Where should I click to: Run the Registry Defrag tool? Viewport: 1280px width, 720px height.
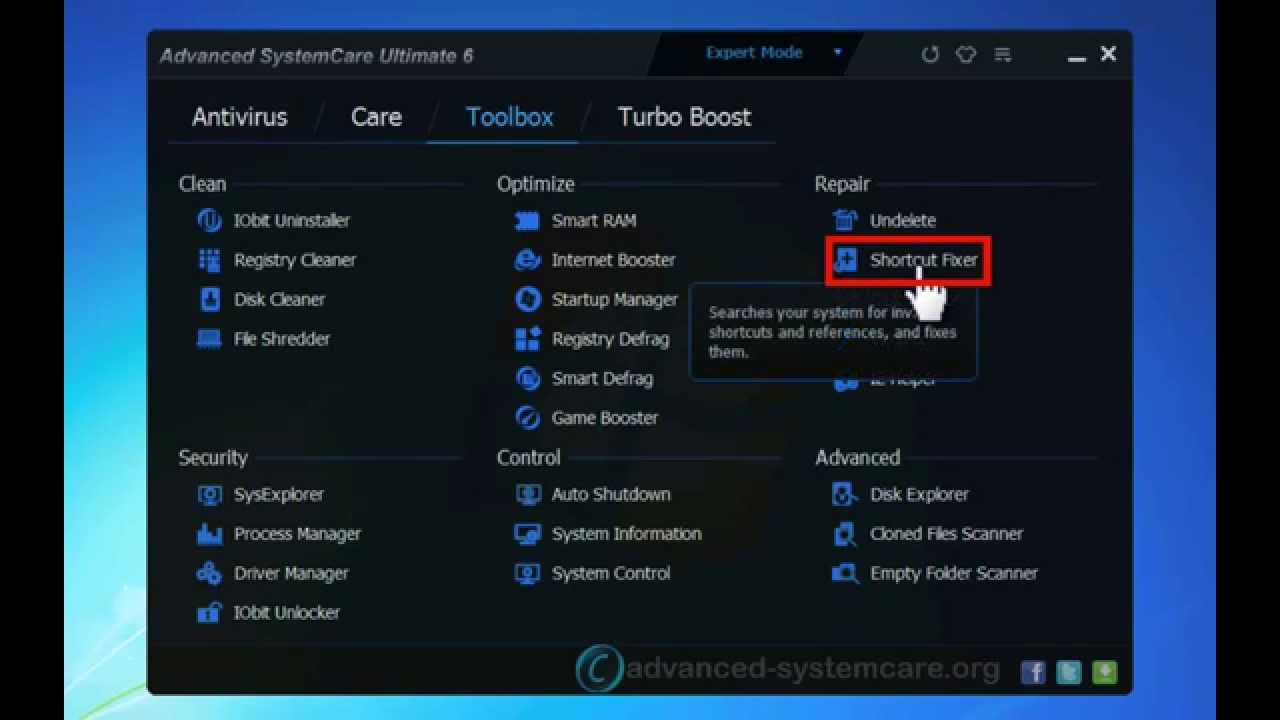tap(591, 339)
